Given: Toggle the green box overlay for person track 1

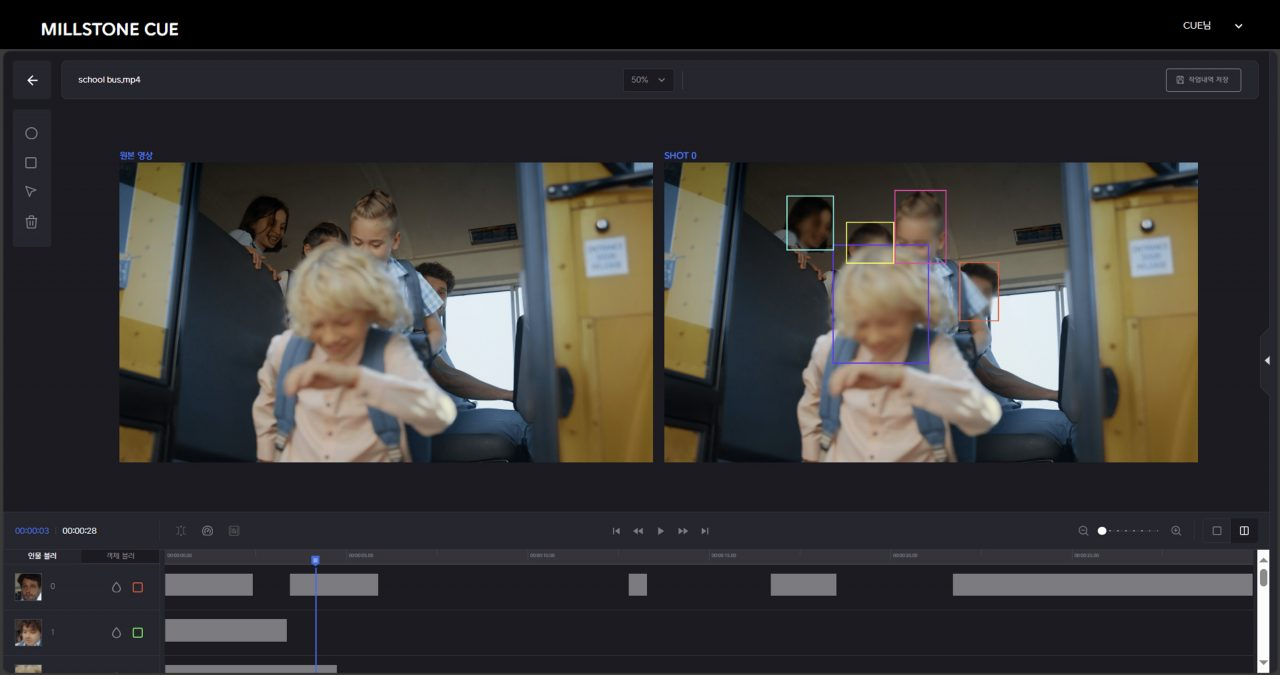Looking at the screenshot, I should click(137, 632).
